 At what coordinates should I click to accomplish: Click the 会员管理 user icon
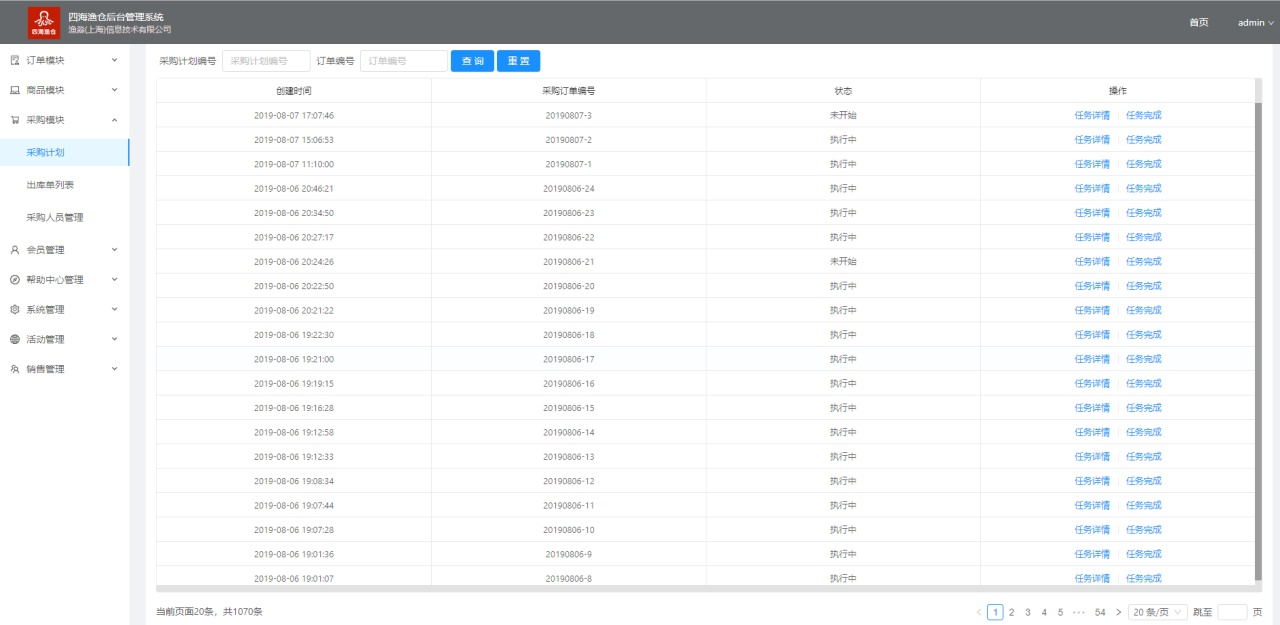click(15, 250)
